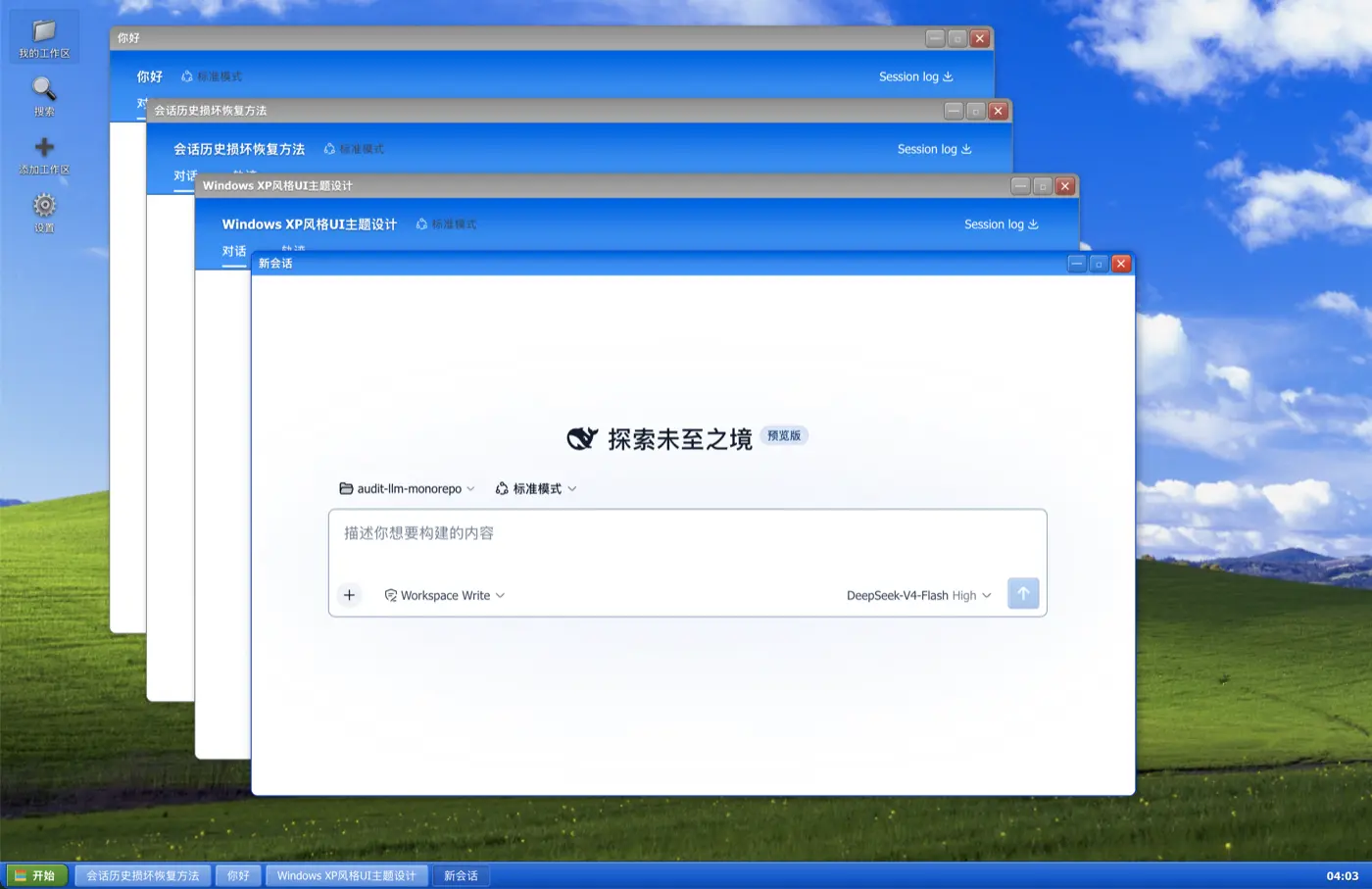
Task: Click the plus attachment button in the prompt box
Action: coord(349,595)
